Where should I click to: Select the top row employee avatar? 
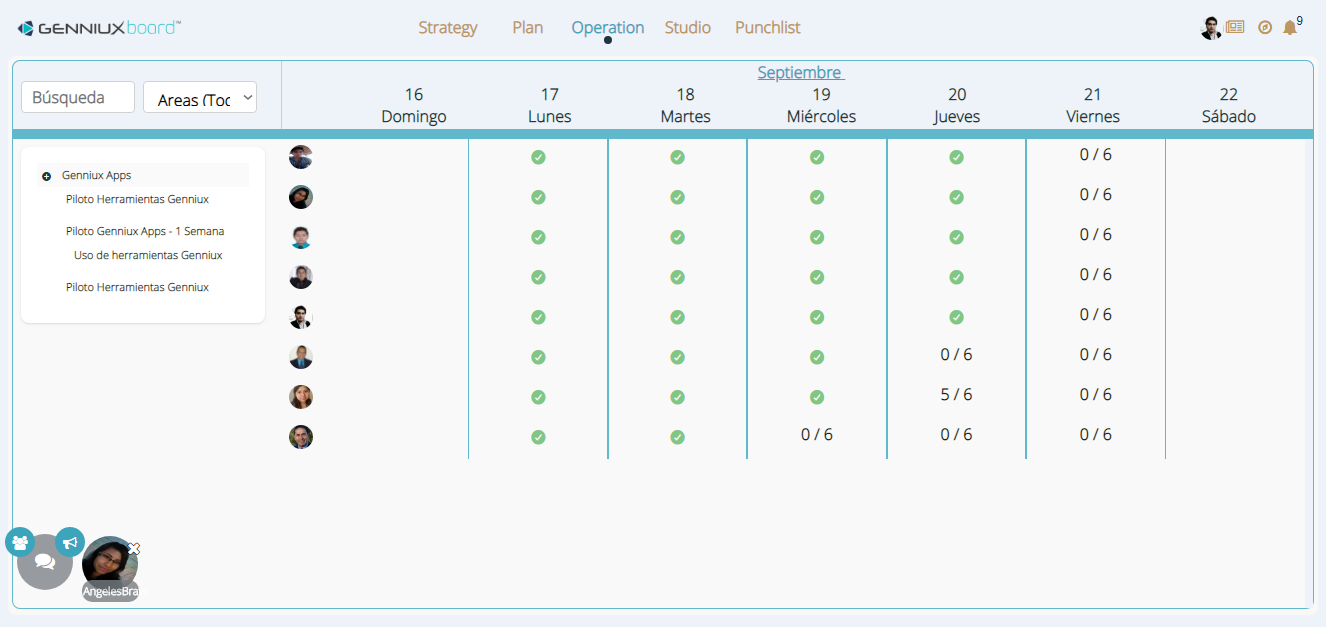tap(301, 157)
